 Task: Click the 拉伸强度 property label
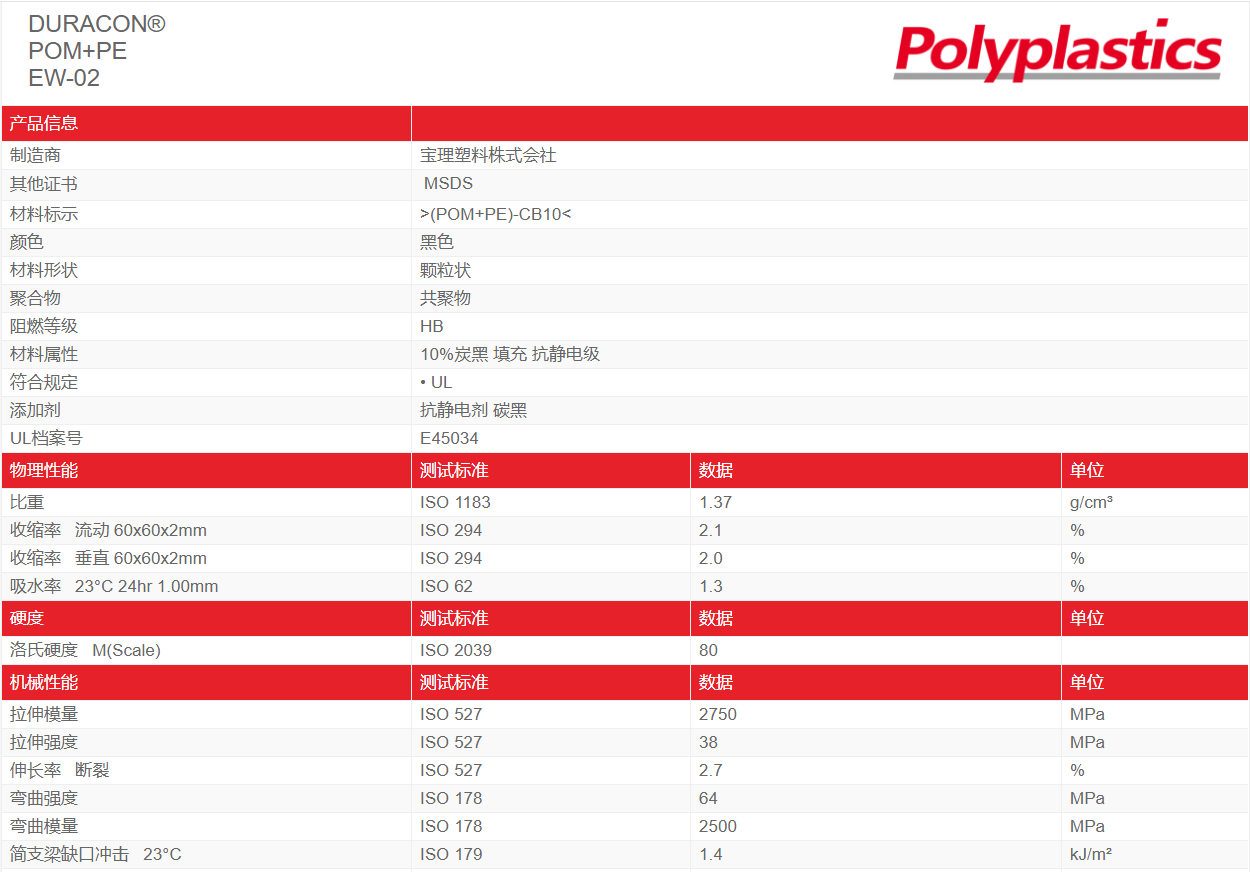(44, 742)
